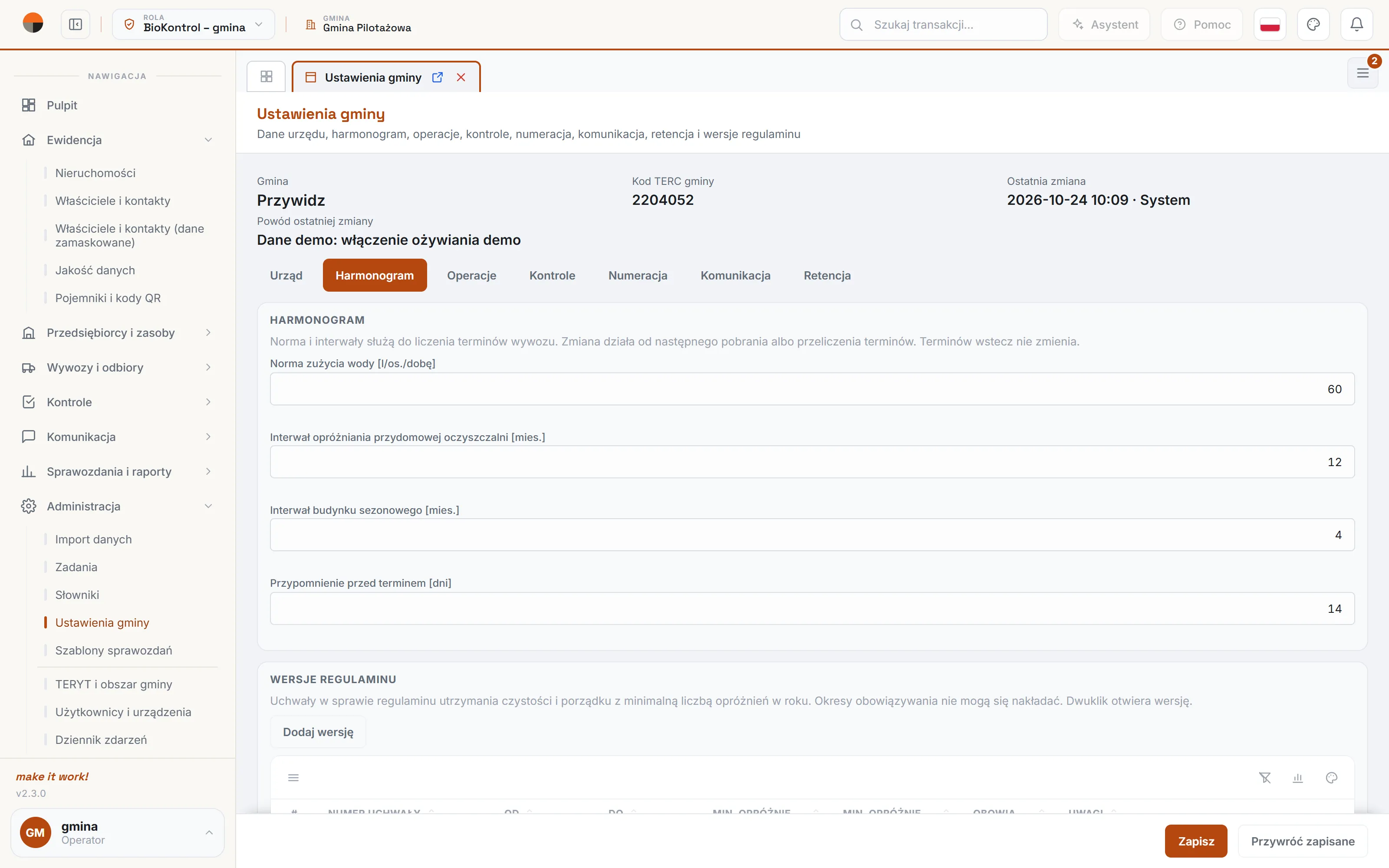The width and height of the screenshot is (1389, 868).
Task: Click the grid overview icon beside the tabs
Action: tap(267, 76)
